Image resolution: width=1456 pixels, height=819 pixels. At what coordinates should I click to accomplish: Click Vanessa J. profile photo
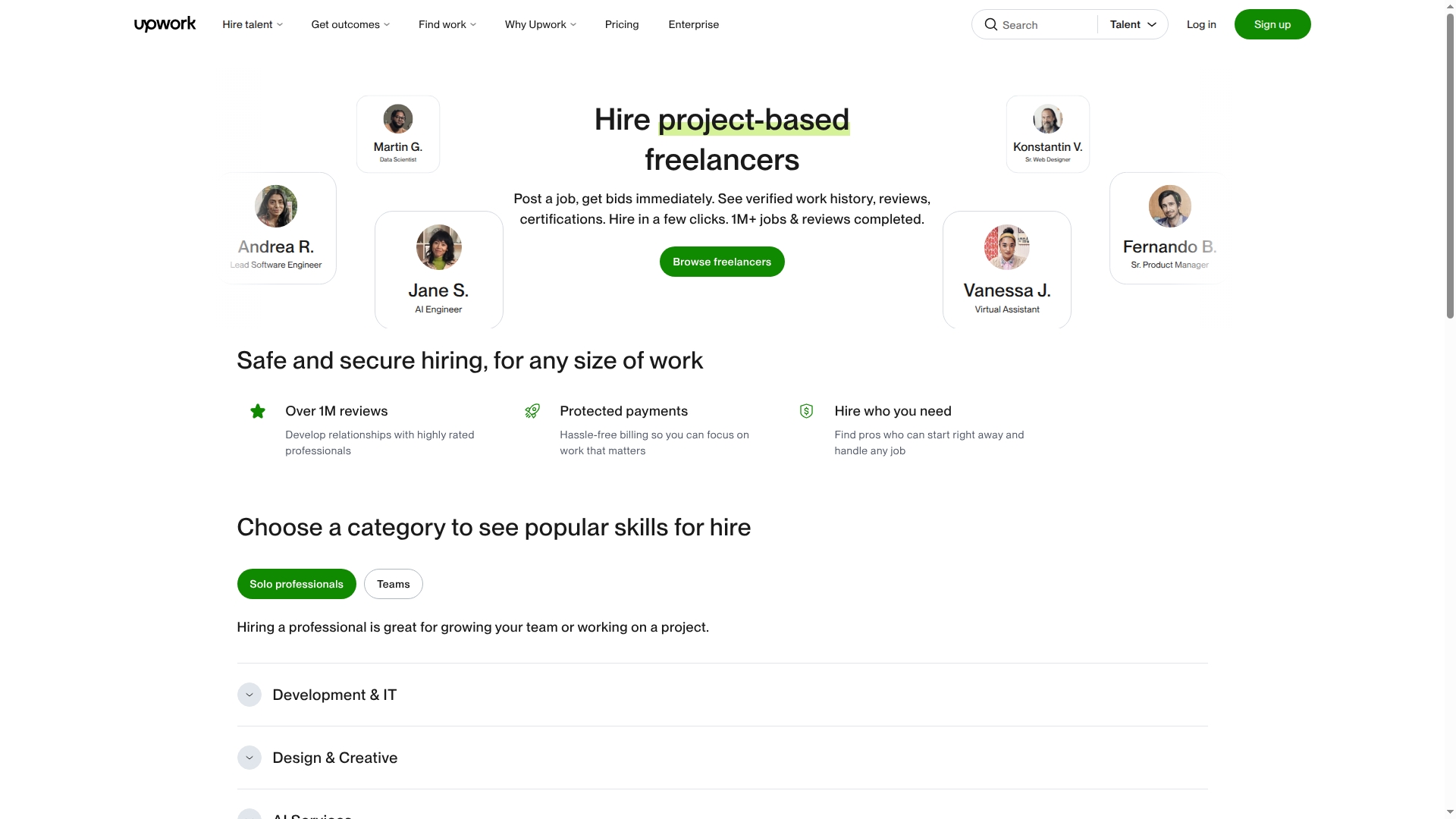(x=1007, y=247)
